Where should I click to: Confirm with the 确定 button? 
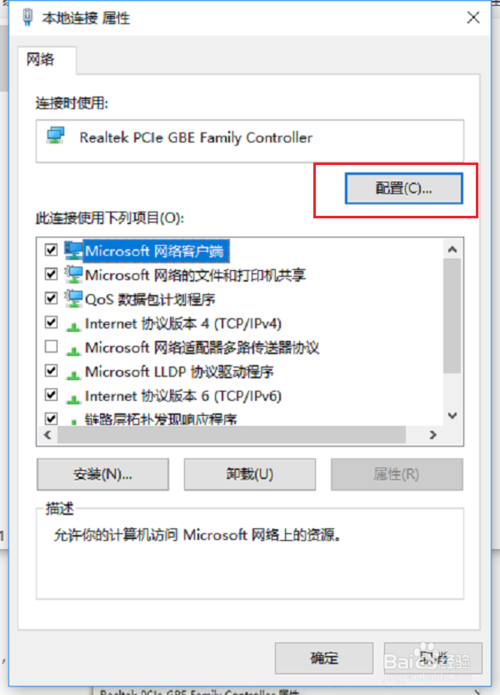pyautogui.click(x=324, y=658)
